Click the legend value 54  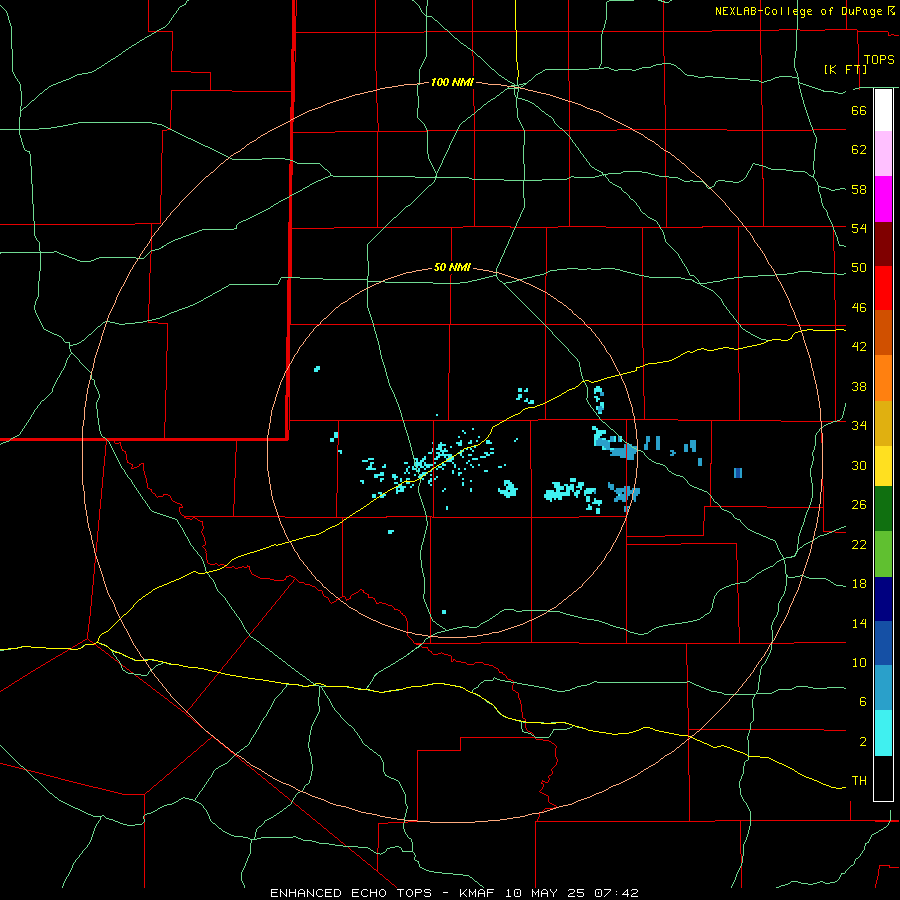point(859,228)
